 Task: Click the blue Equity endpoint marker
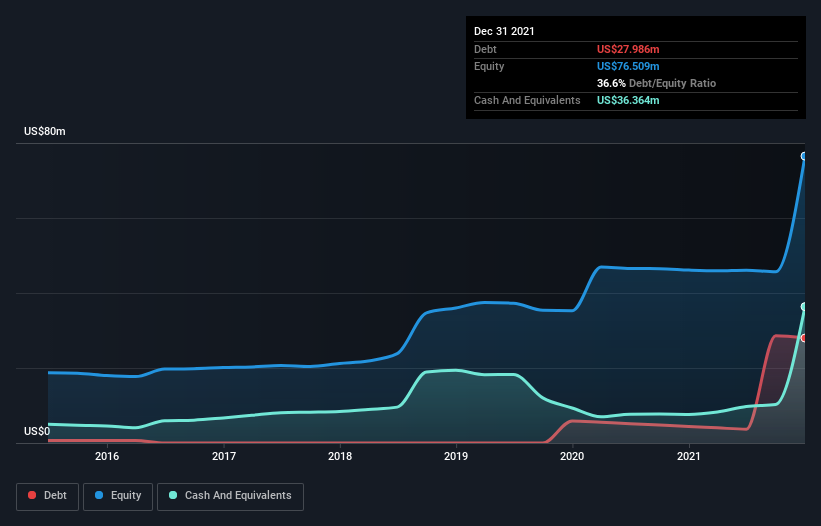coord(804,156)
